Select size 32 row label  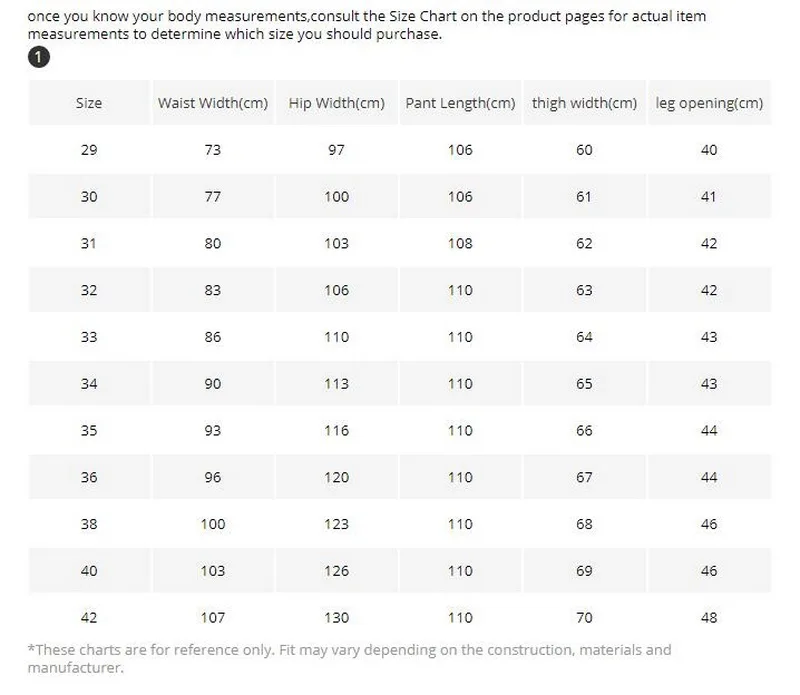pos(89,290)
